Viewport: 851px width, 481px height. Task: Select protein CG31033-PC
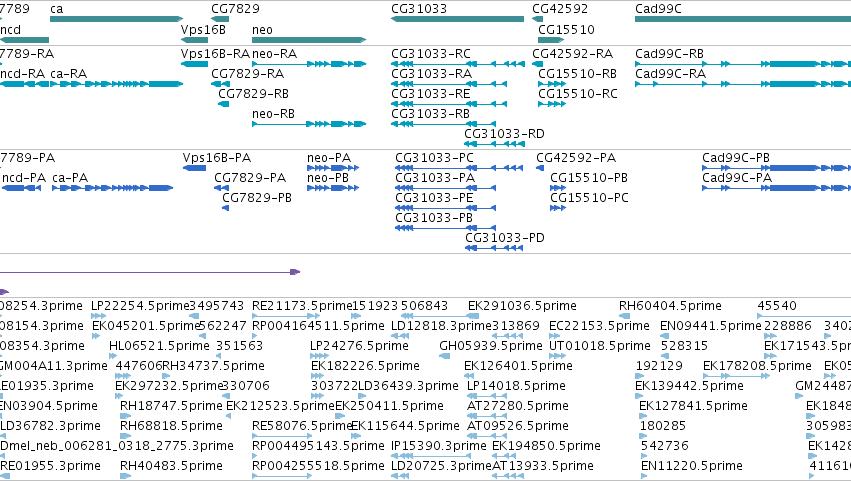pyautogui.click(x=459, y=168)
